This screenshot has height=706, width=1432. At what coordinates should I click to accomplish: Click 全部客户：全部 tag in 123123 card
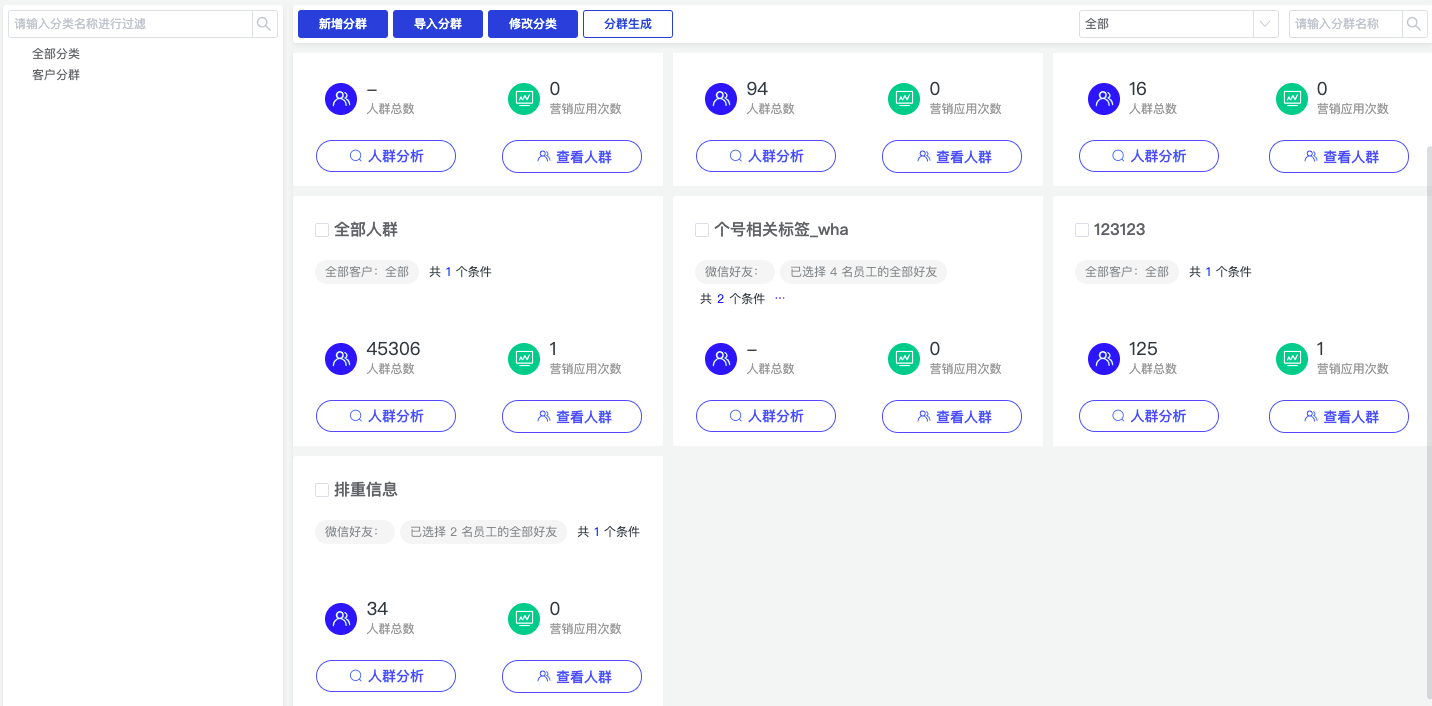[x=1127, y=272]
